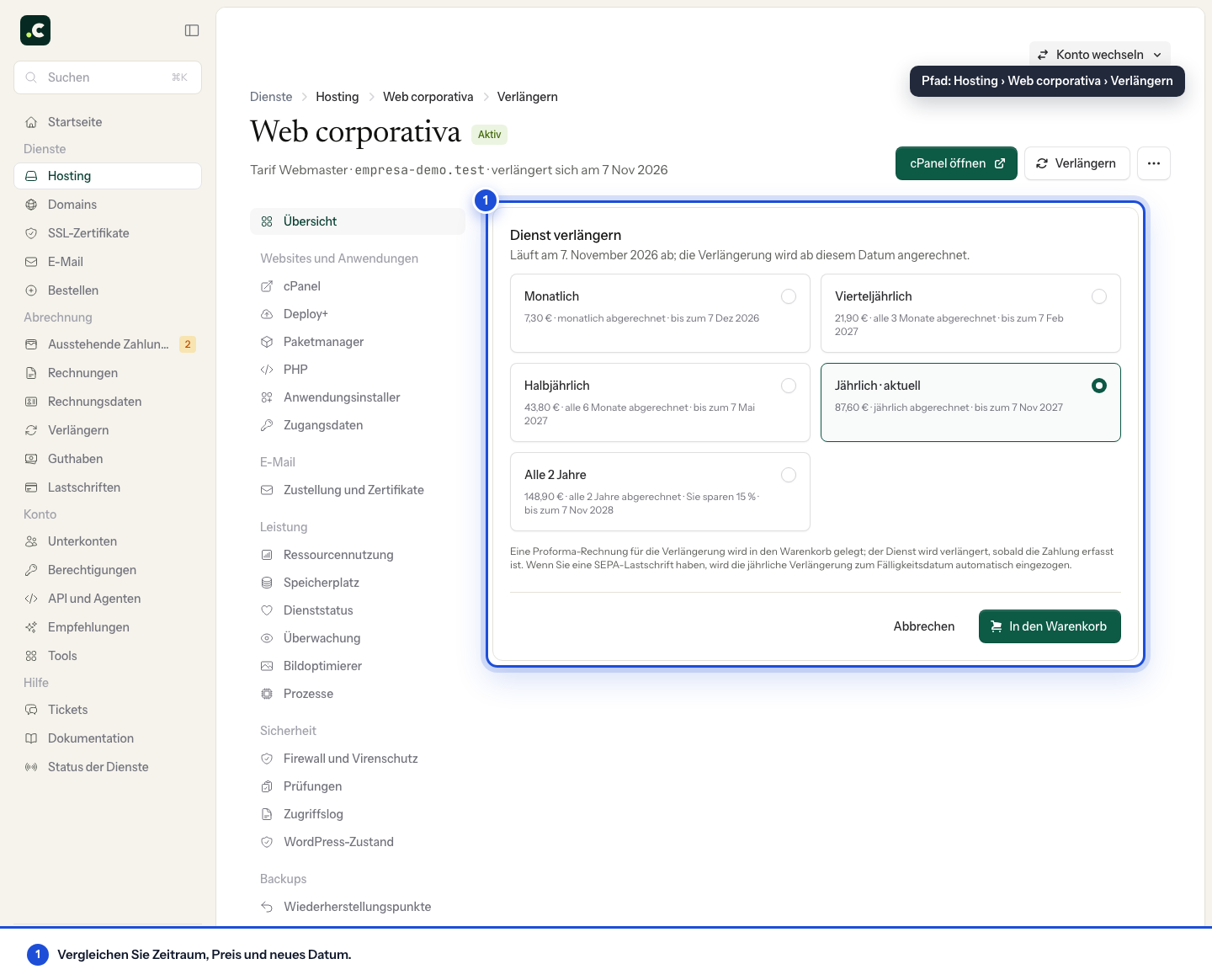
Task: Expand the Konto wechseln dropdown
Action: 1099,55
